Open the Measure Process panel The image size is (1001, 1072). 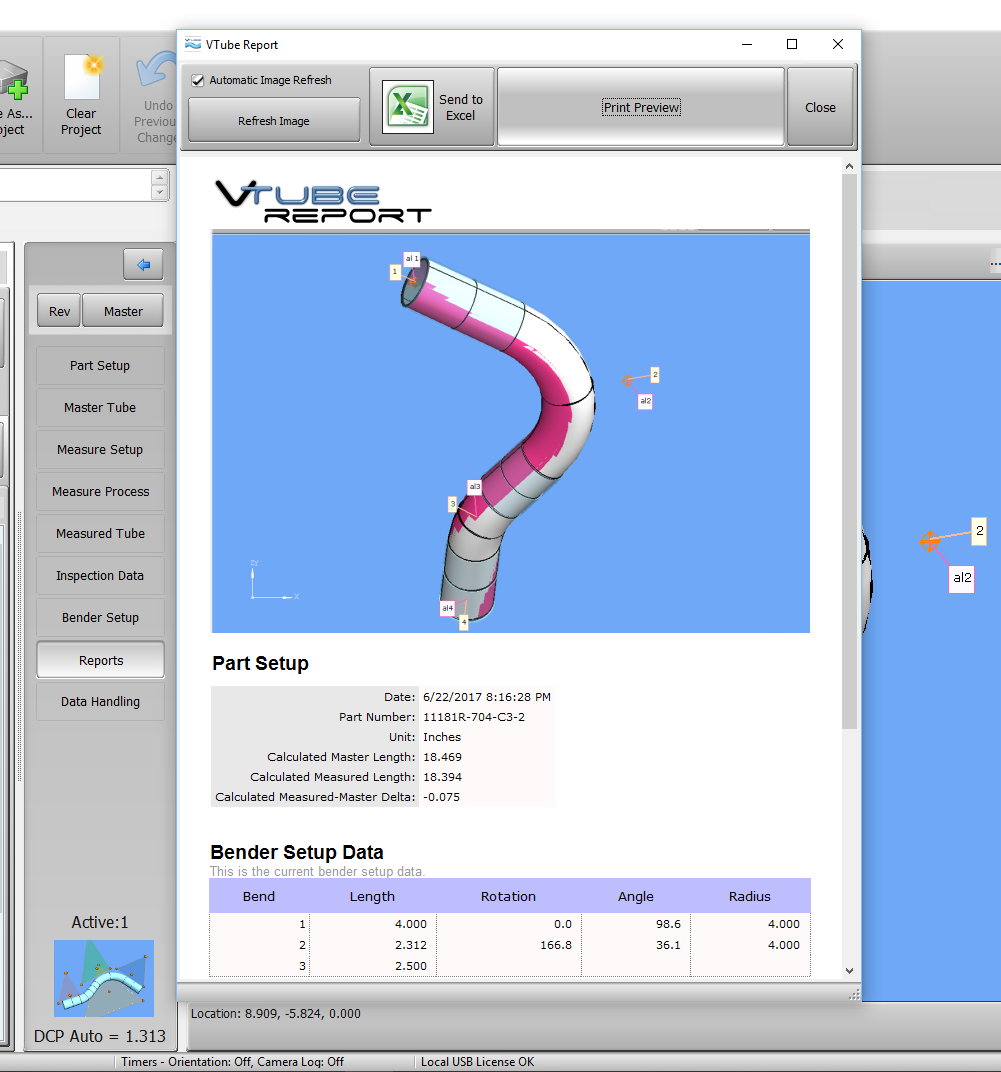tap(100, 492)
